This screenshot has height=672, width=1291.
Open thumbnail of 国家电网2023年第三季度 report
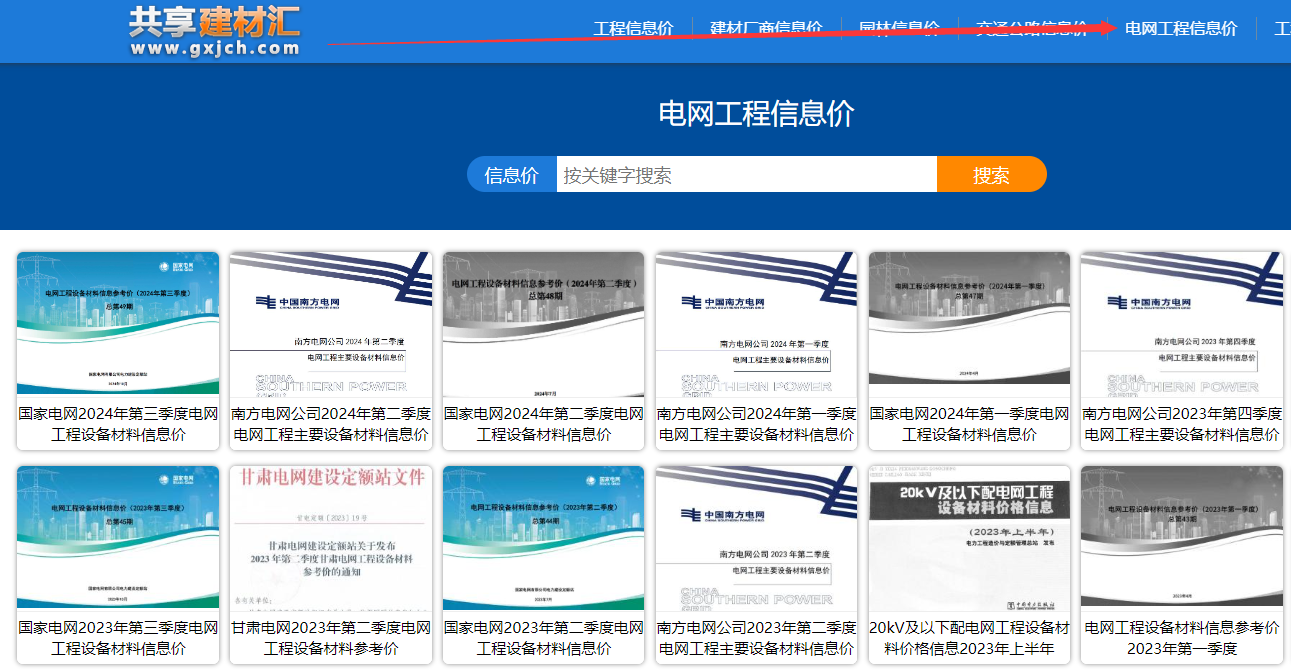click(118, 538)
